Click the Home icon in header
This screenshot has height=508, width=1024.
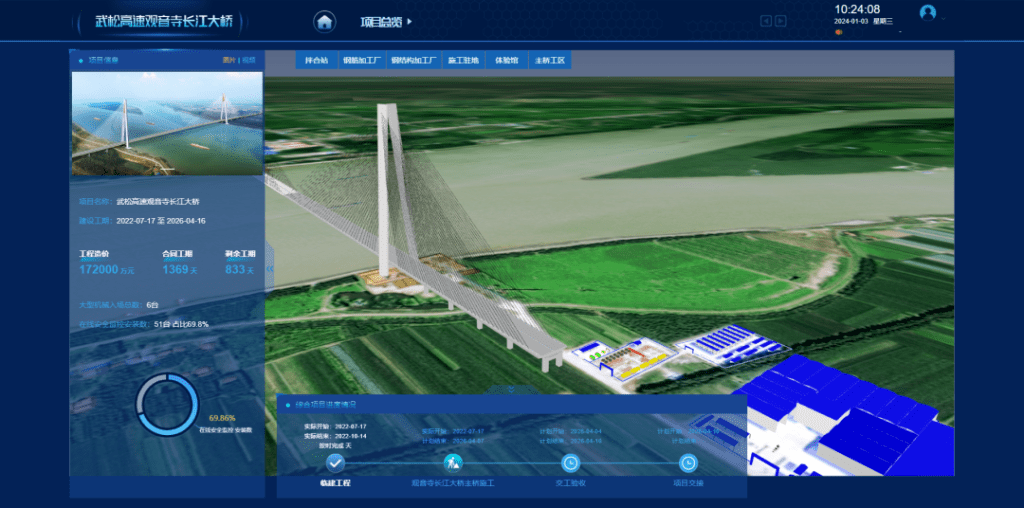(x=324, y=21)
